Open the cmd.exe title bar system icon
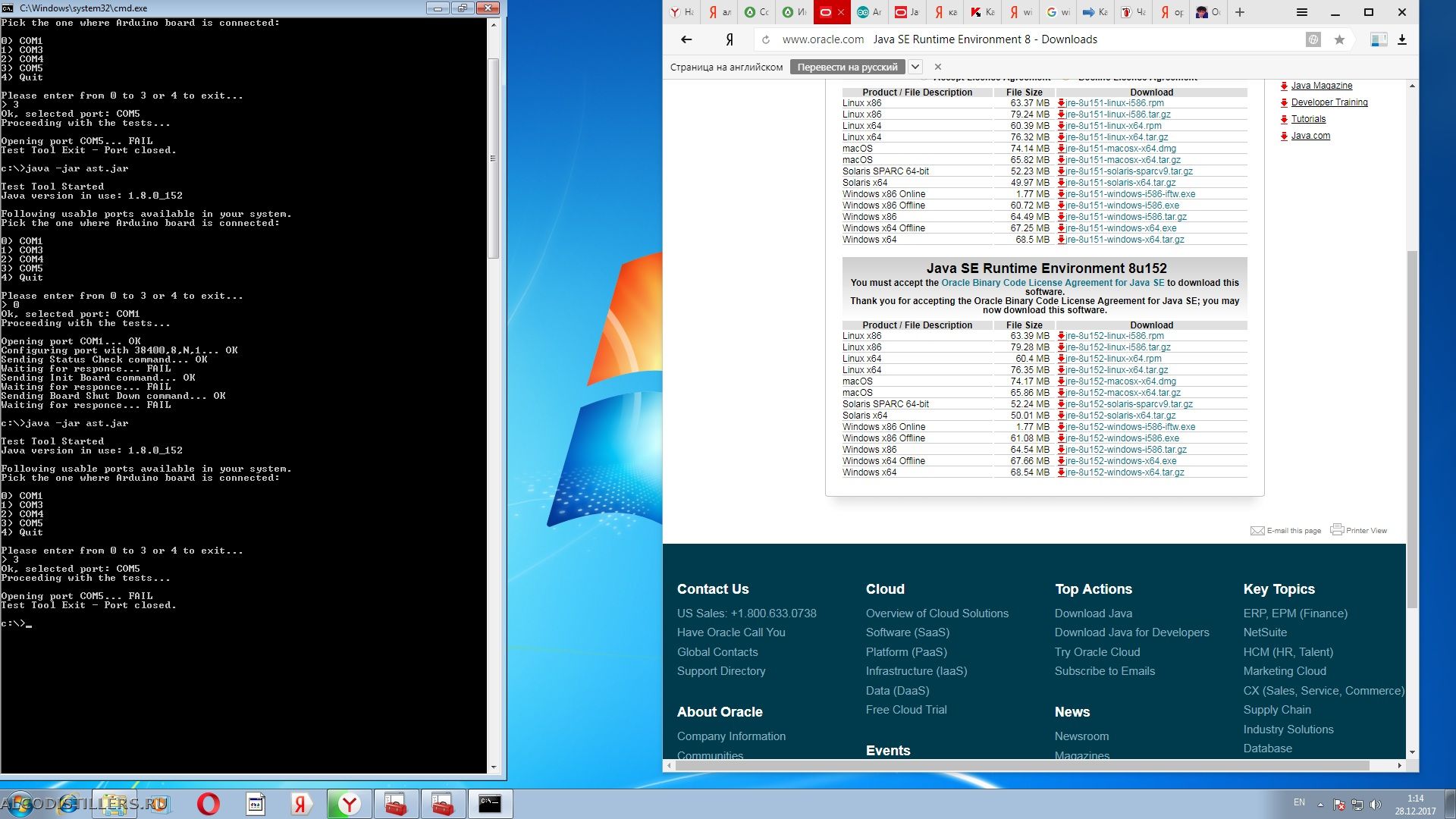Screen dimensions: 1456x819 (8, 8)
